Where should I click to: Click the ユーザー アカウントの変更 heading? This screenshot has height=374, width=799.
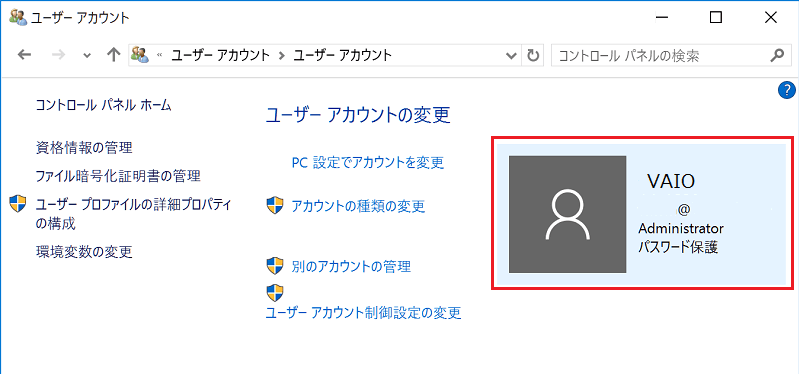pos(358,115)
